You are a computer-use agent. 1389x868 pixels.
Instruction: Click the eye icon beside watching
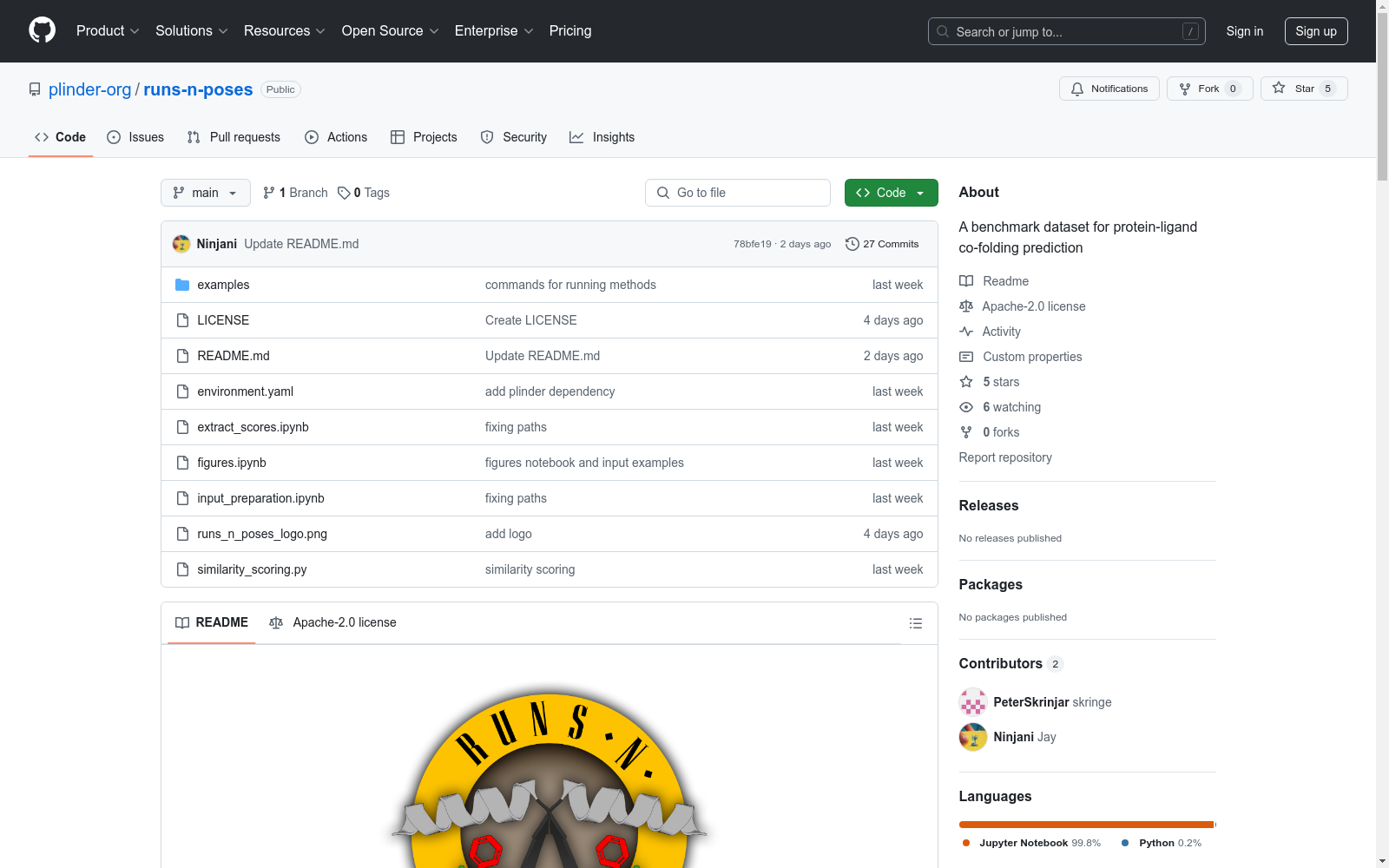tap(966, 407)
